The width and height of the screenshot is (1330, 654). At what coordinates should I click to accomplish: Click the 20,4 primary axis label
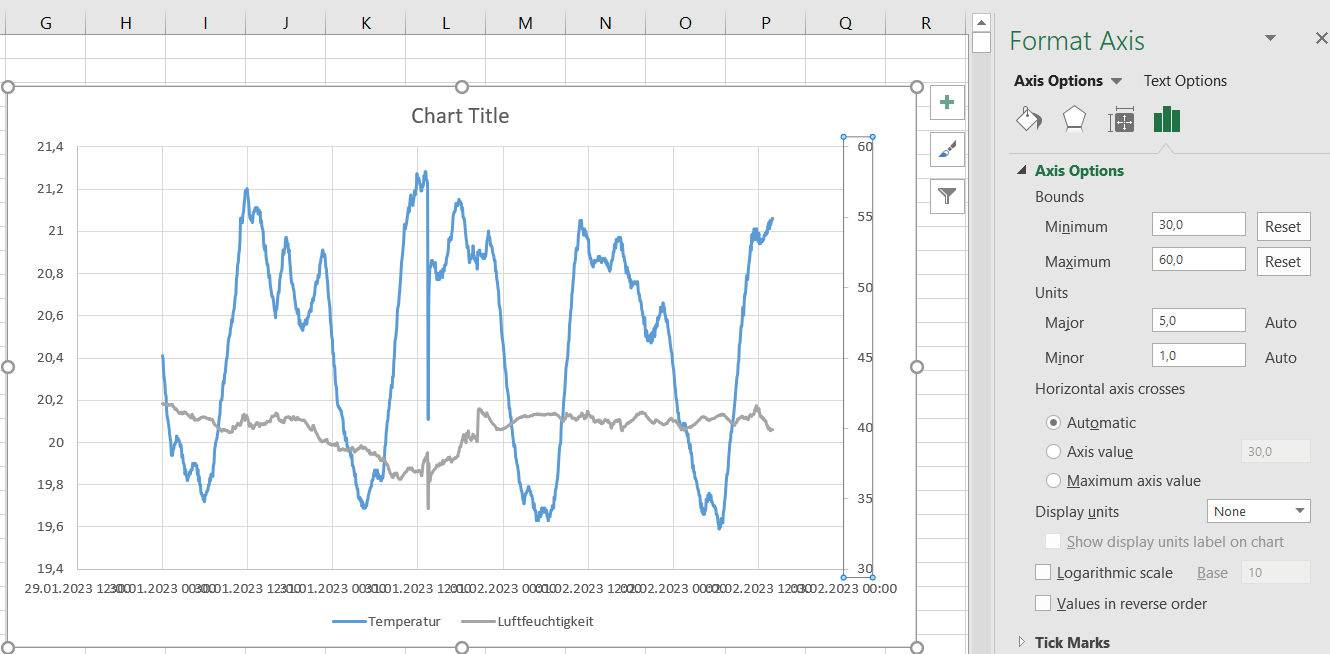(x=50, y=358)
